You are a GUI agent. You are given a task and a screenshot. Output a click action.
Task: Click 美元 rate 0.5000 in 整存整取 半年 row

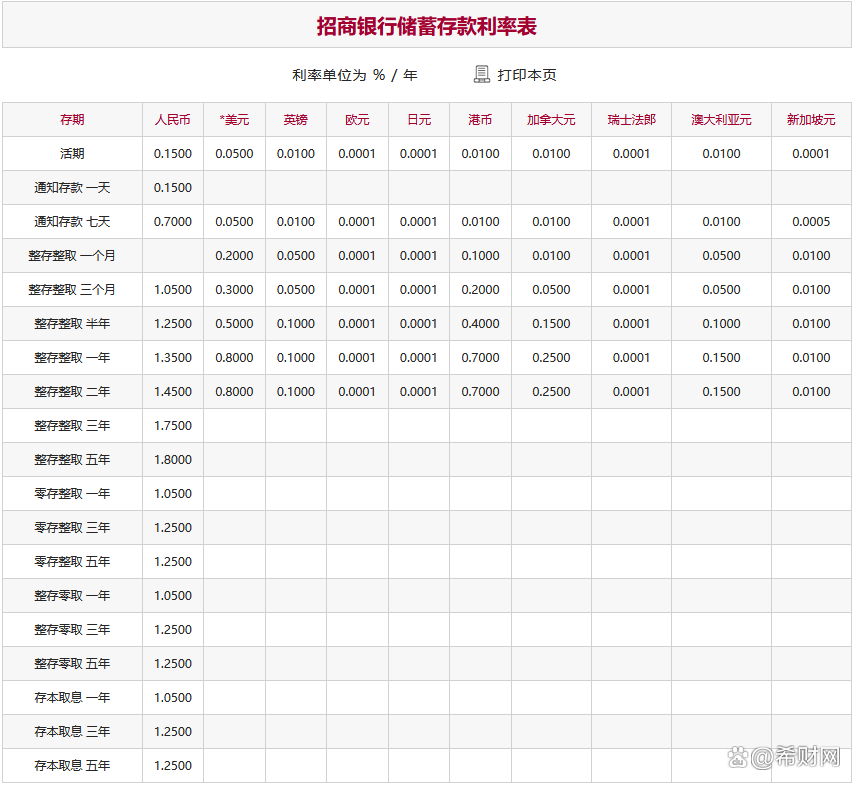pyautogui.click(x=234, y=324)
